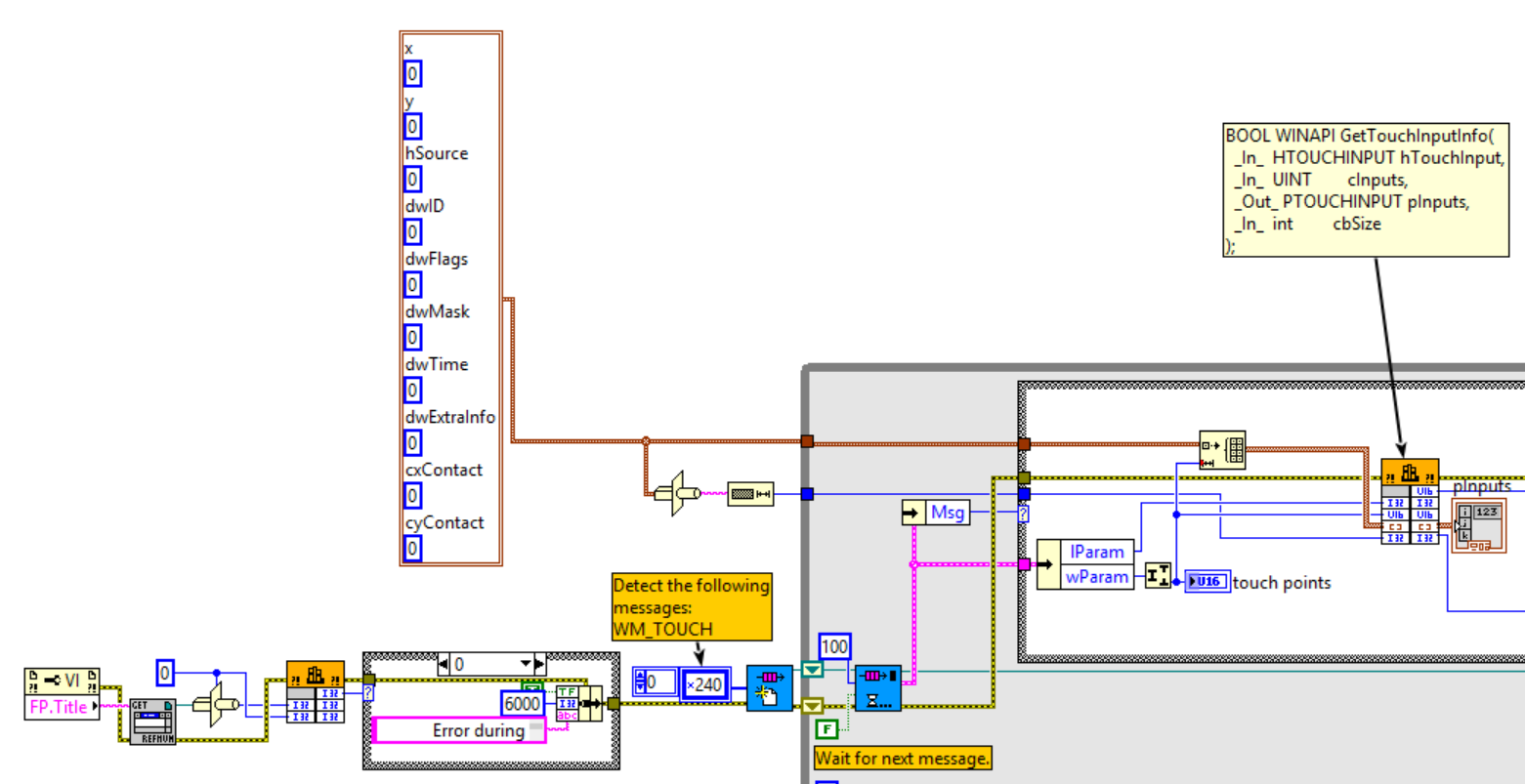Image resolution: width=1525 pixels, height=784 pixels.
Task: Click the case selector terminal on the 0 case structure
Action: pyautogui.click(x=368, y=692)
